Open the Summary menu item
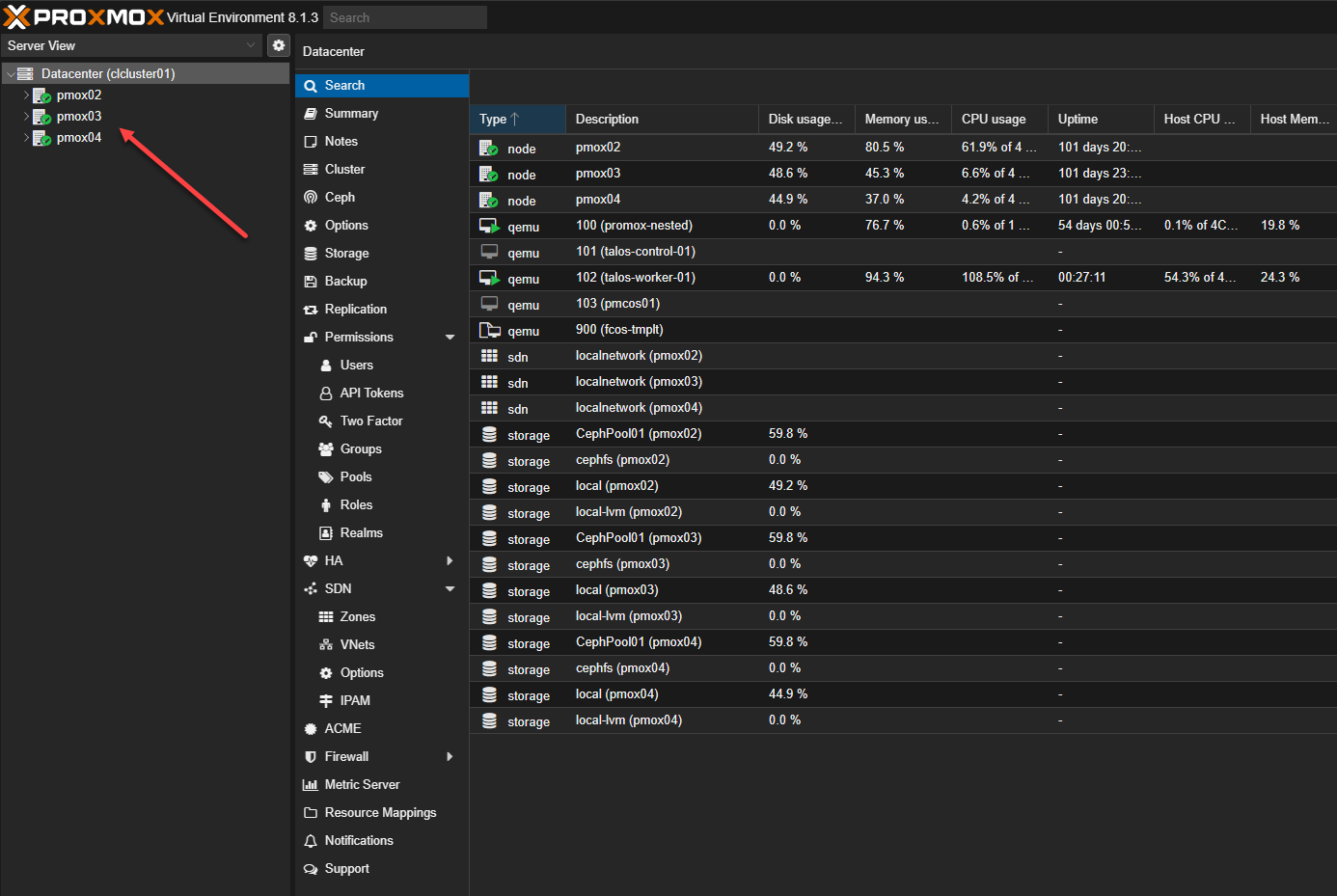Image resolution: width=1337 pixels, height=896 pixels. pyautogui.click(x=351, y=113)
